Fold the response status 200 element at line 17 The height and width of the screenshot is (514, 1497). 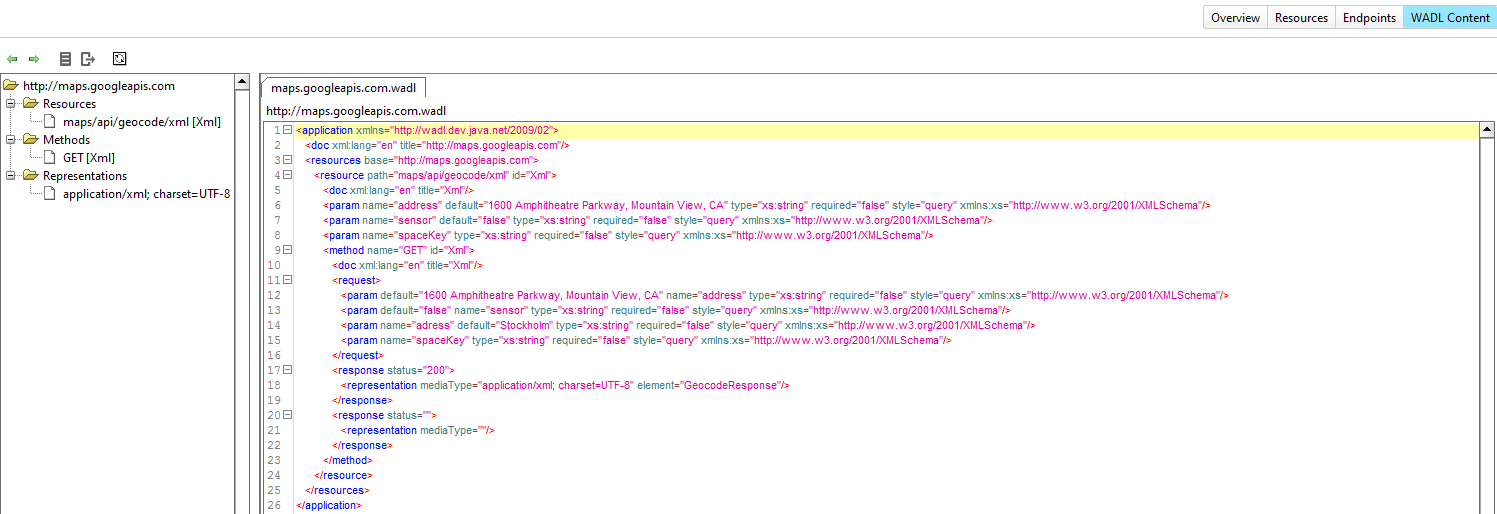point(287,370)
